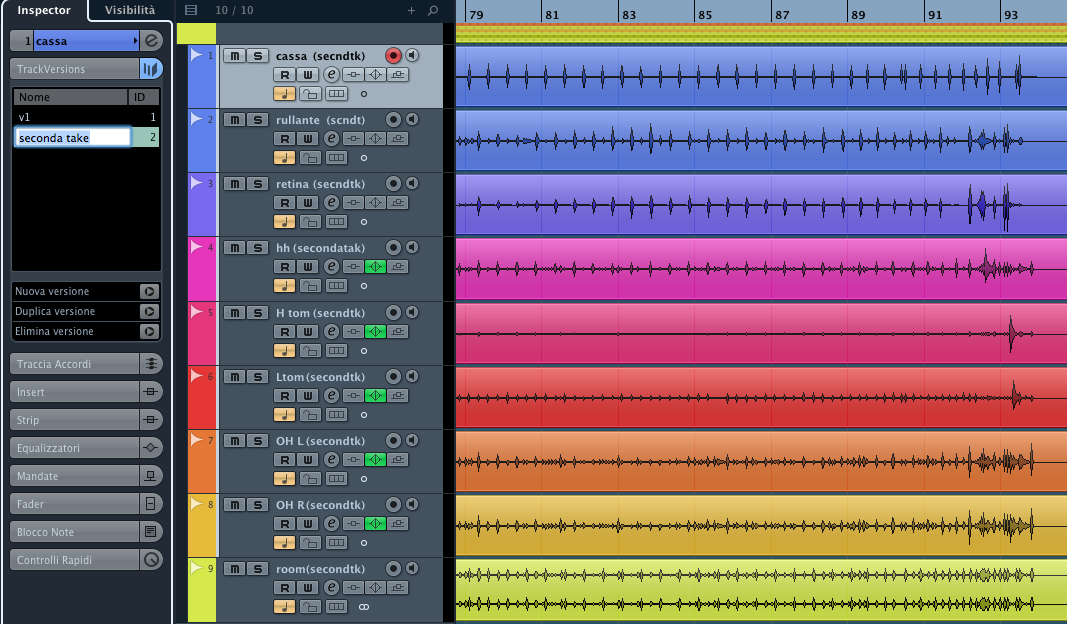
Task: Lock the H tom track
Action: [310, 350]
